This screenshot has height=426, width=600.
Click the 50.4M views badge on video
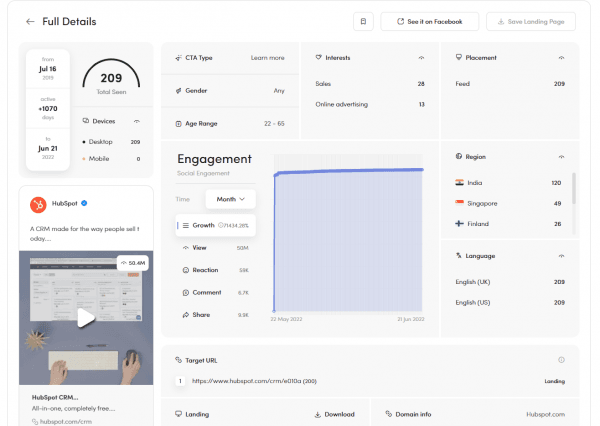(x=132, y=263)
